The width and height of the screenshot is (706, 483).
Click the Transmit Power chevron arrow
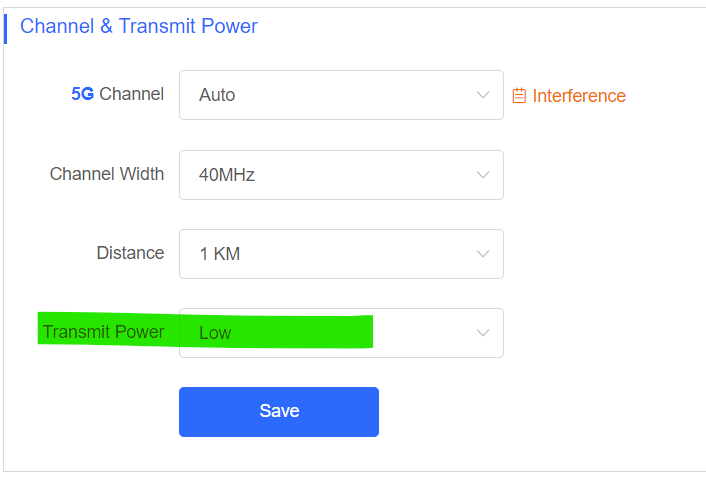point(483,333)
